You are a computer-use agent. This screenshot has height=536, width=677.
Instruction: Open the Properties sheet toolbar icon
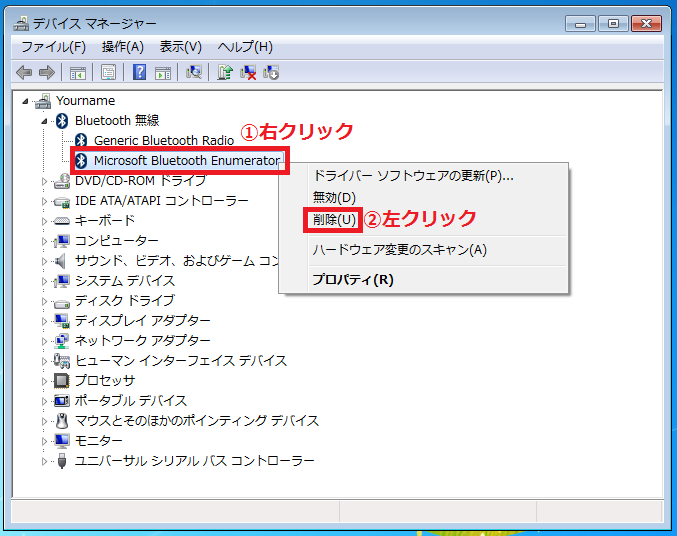(108, 73)
